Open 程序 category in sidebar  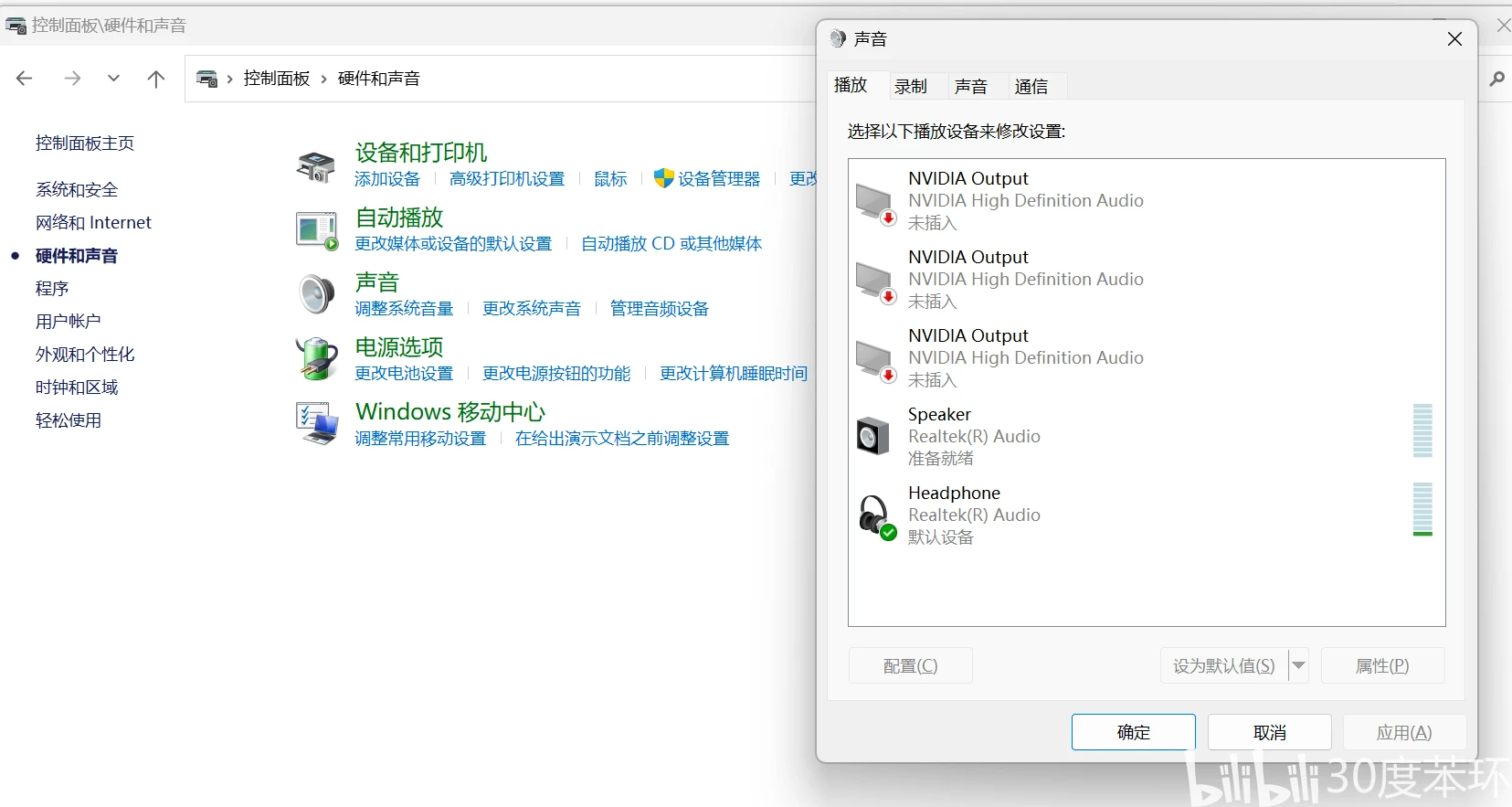click(52, 289)
